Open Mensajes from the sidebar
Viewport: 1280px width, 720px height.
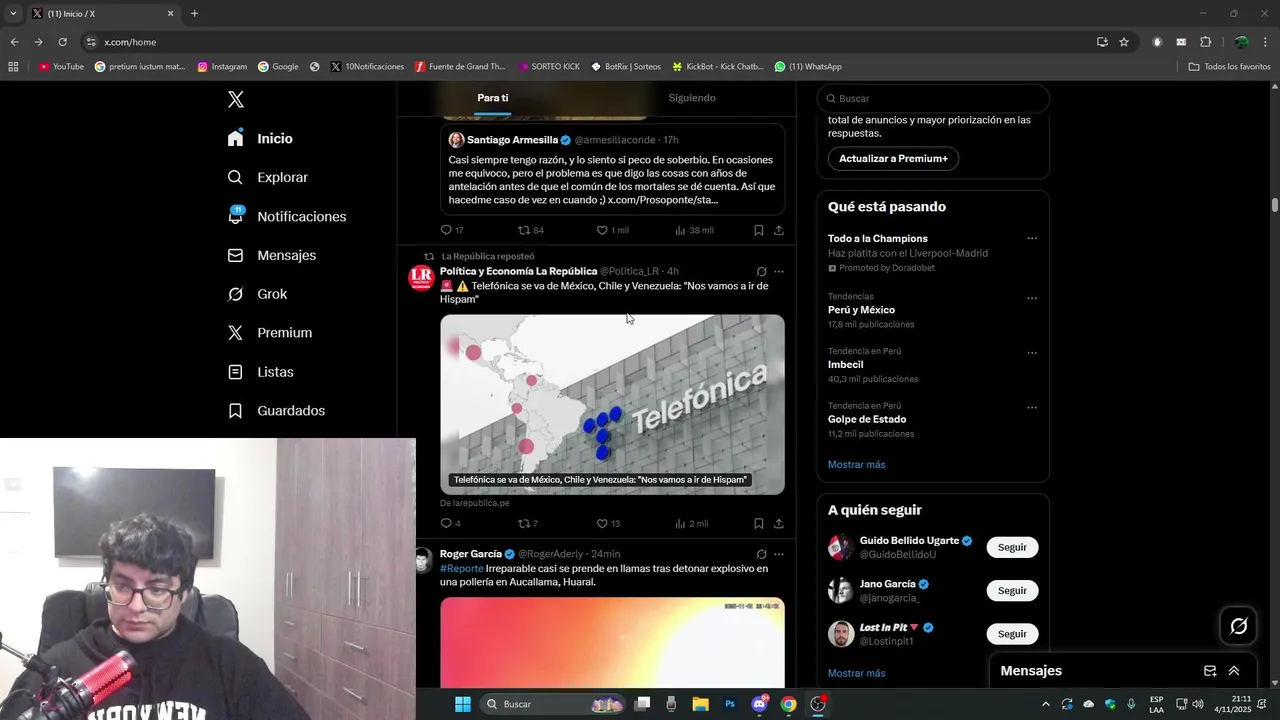click(x=271, y=255)
